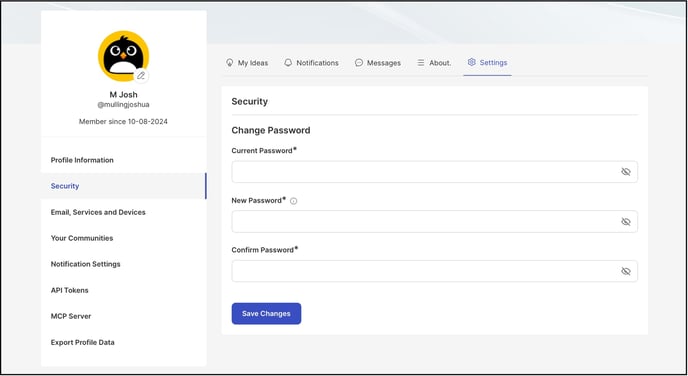Focus the Confirm Password input field
This screenshot has width=688, height=376.
[x=434, y=271]
